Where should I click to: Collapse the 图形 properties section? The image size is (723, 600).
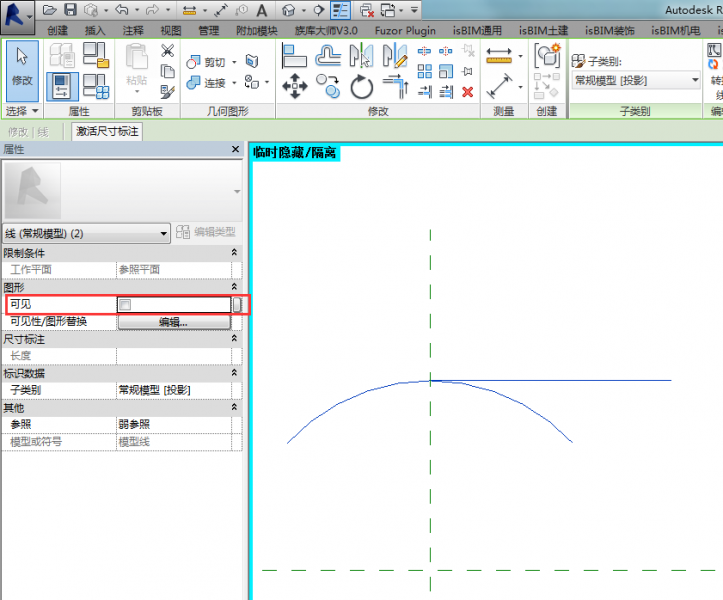(235, 287)
